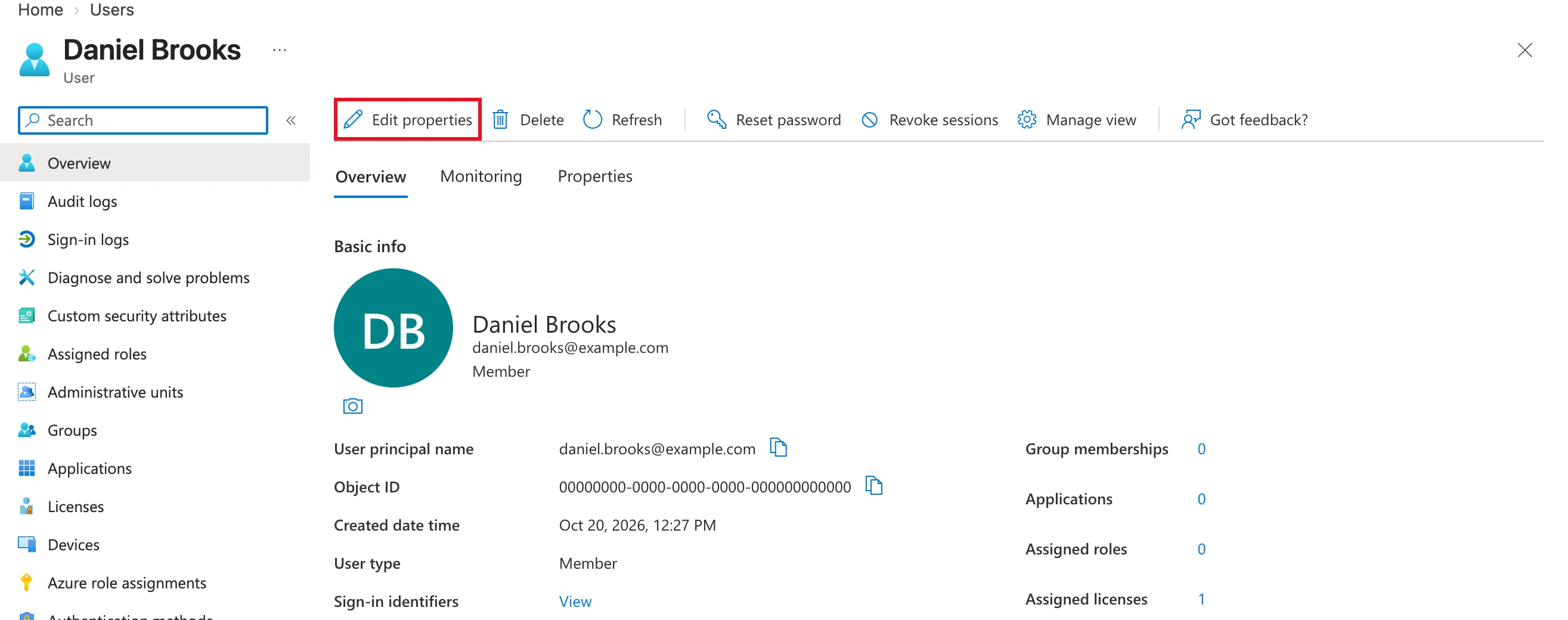Click the sidebar Search field
The height and width of the screenshot is (620, 1568).
143,120
